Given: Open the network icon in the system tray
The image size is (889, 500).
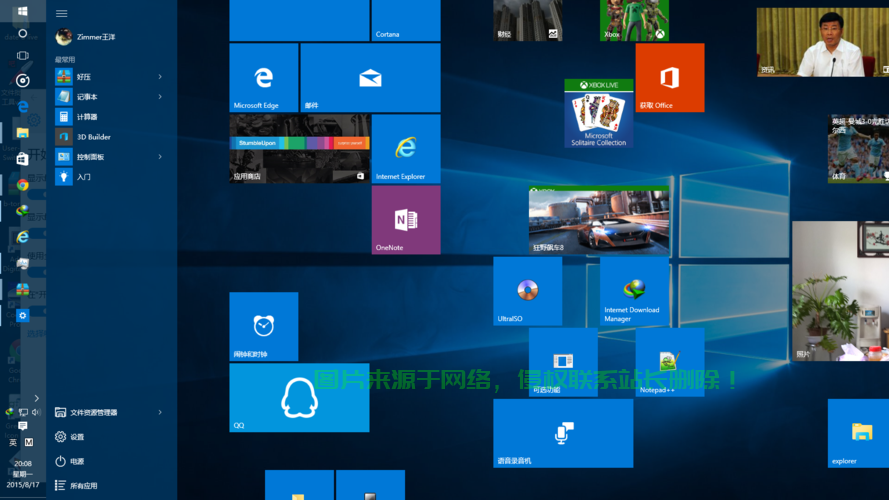Looking at the screenshot, I should (23, 412).
